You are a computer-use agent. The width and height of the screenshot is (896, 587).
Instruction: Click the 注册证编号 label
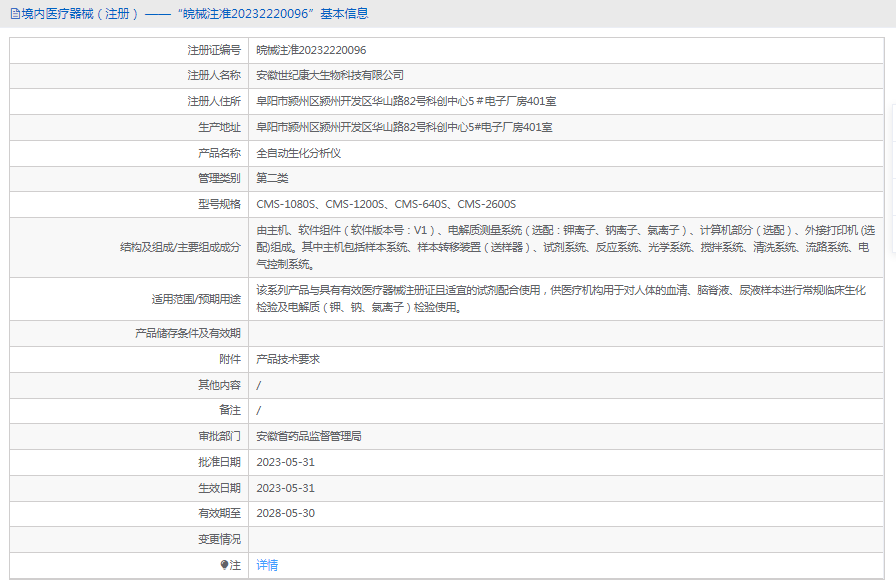(214, 50)
